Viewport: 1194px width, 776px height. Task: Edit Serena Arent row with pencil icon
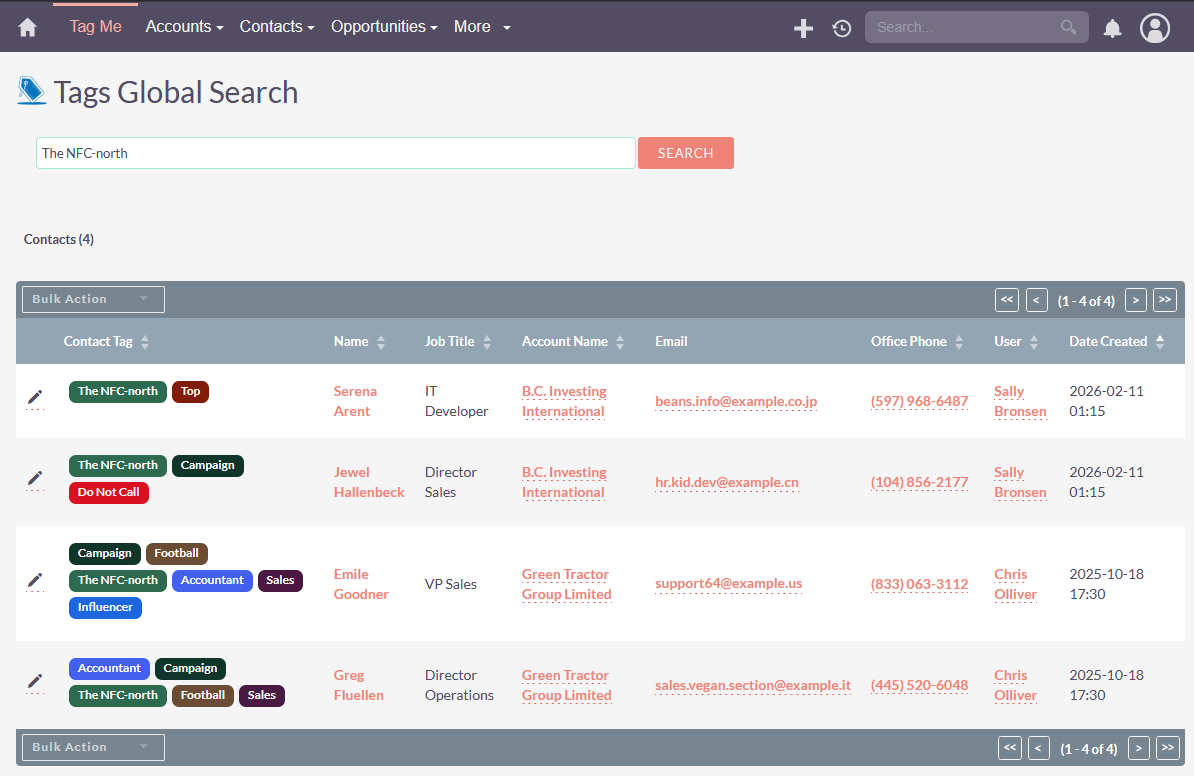[35, 398]
